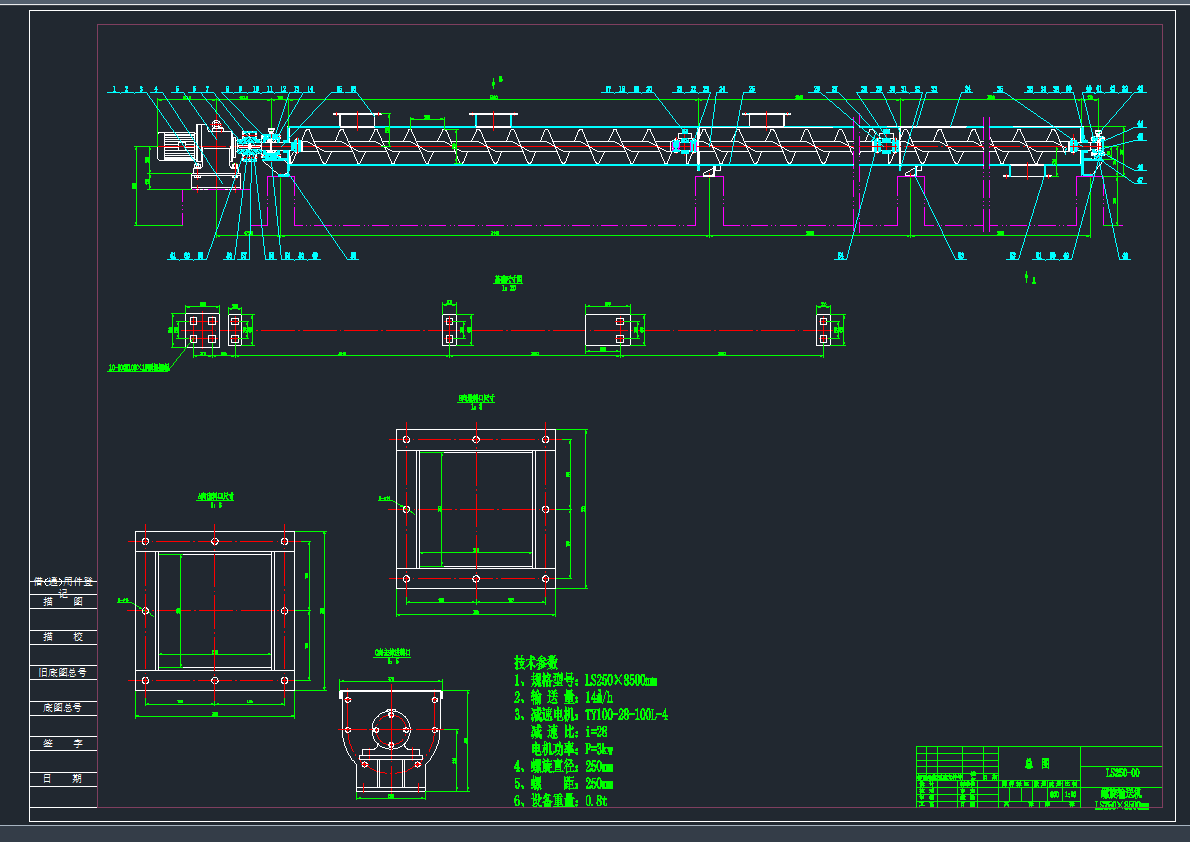Click the 旧底图总号 sidebar cell
1190x842 pixels.
pyautogui.click(x=63, y=672)
